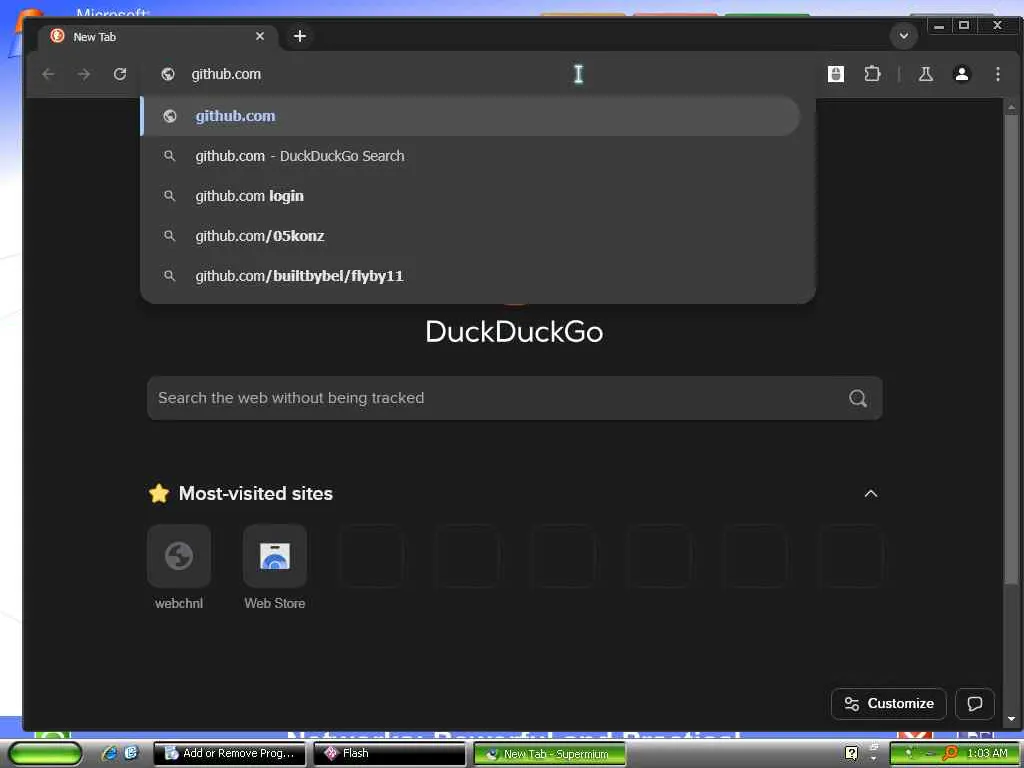The width and height of the screenshot is (1024, 768).
Task: Click the star next to Most-visited sites
Action: [x=159, y=493]
